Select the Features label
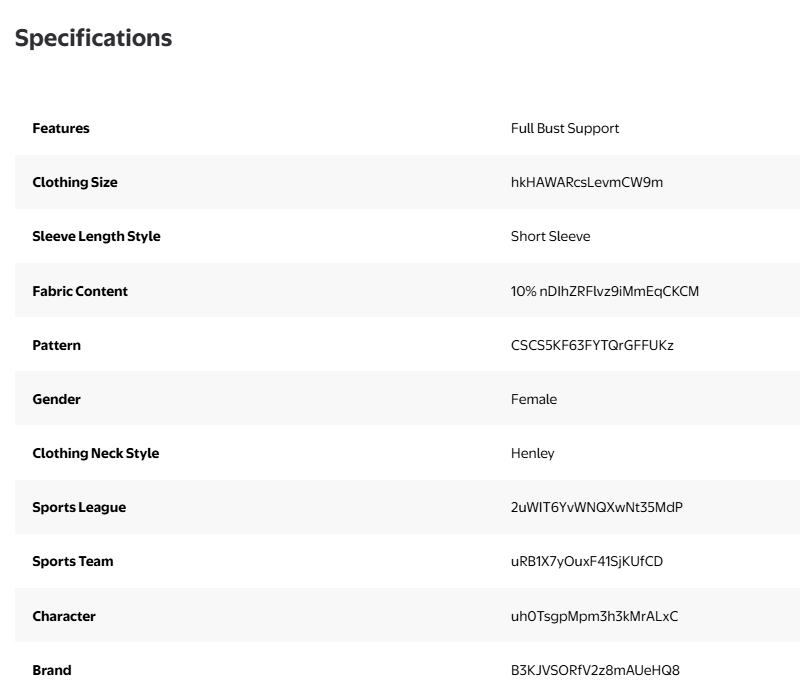800x696 pixels. point(61,128)
